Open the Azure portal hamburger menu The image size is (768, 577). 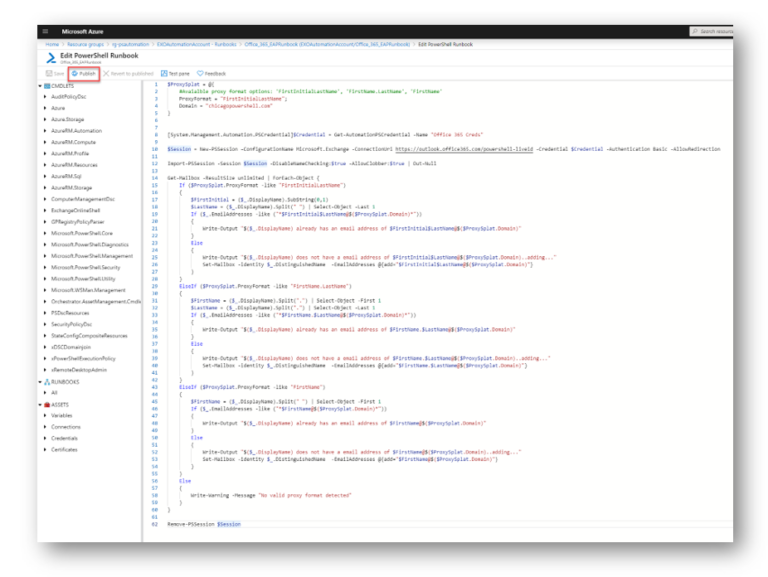tap(45, 31)
